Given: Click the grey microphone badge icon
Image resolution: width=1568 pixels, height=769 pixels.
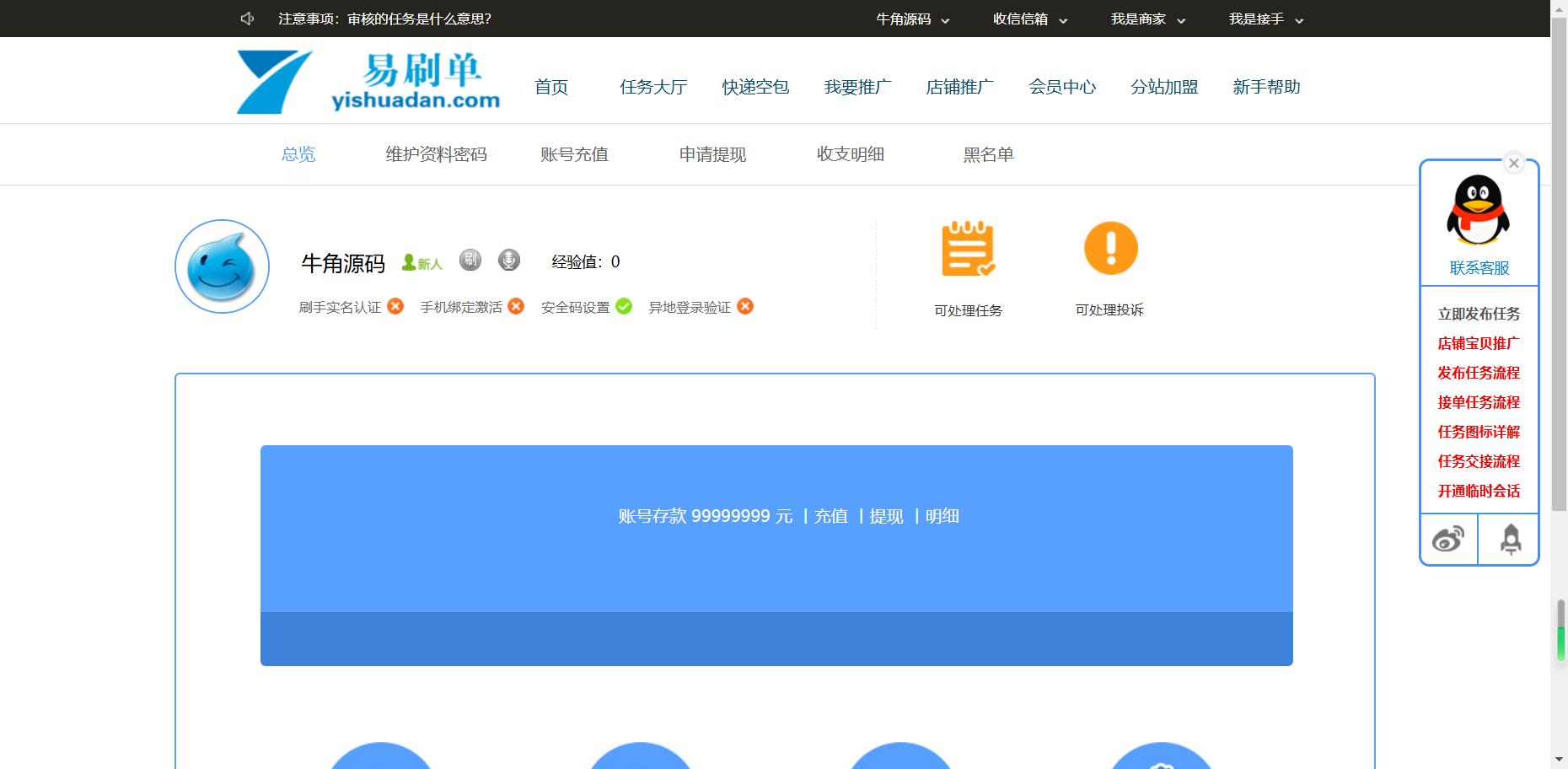Looking at the screenshot, I should coord(509,260).
